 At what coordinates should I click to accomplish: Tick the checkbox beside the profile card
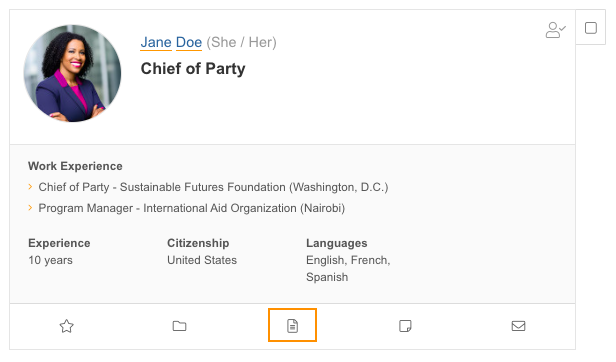pos(591,28)
